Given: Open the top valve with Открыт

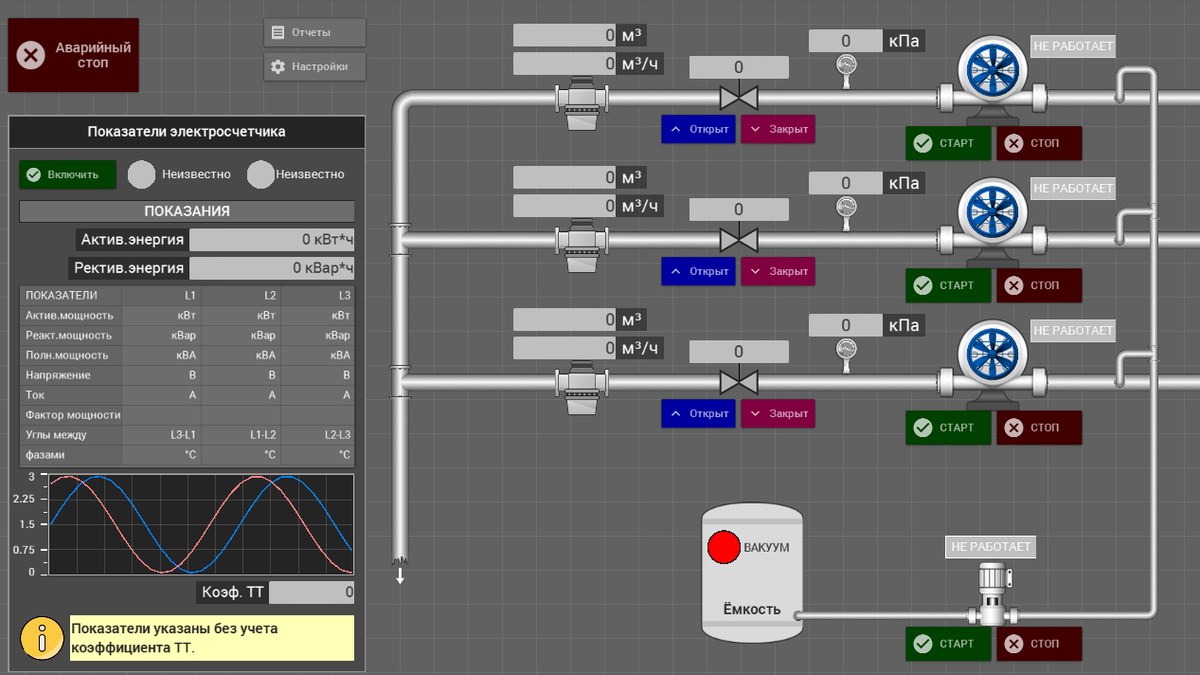Looking at the screenshot, I should point(698,129).
